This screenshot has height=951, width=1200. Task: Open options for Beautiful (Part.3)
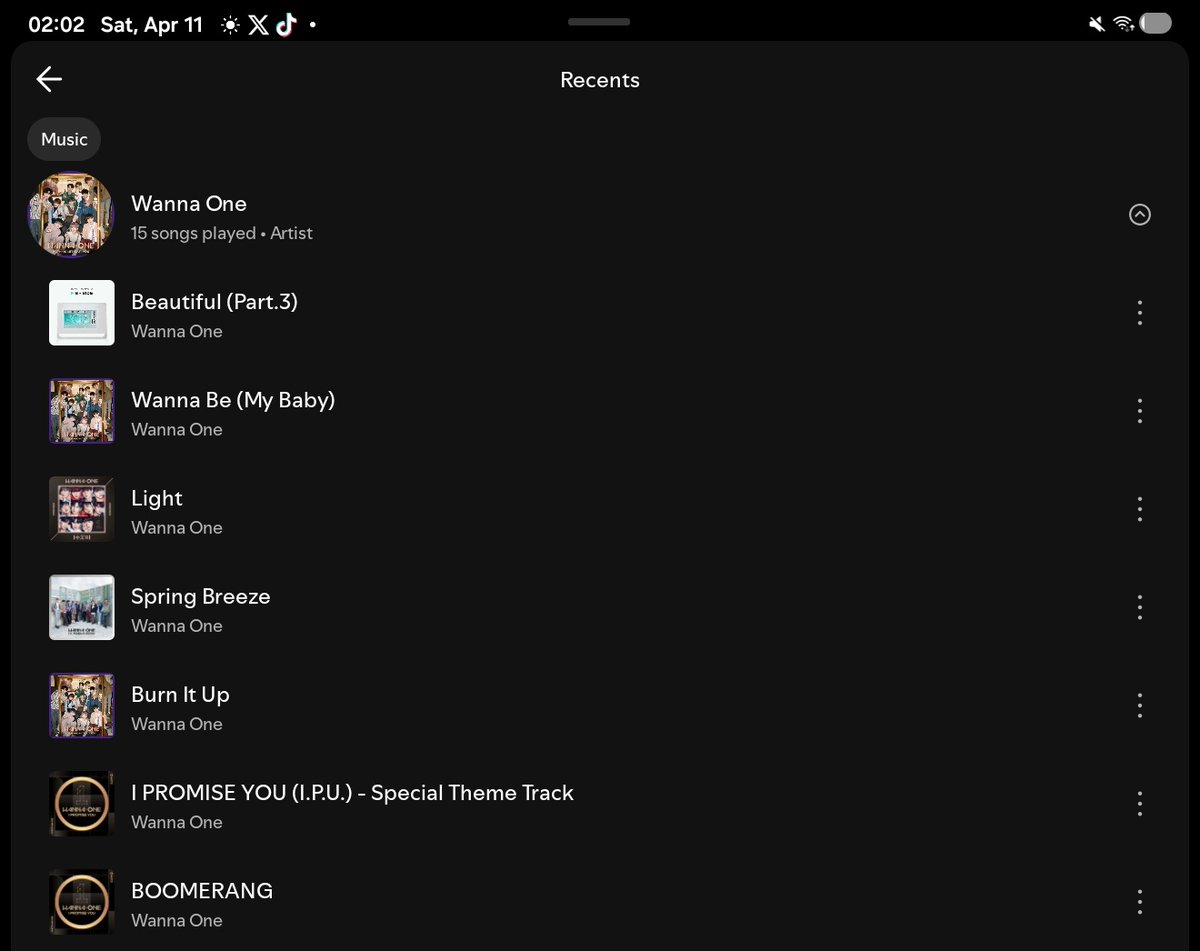(x=1139, y=313)
